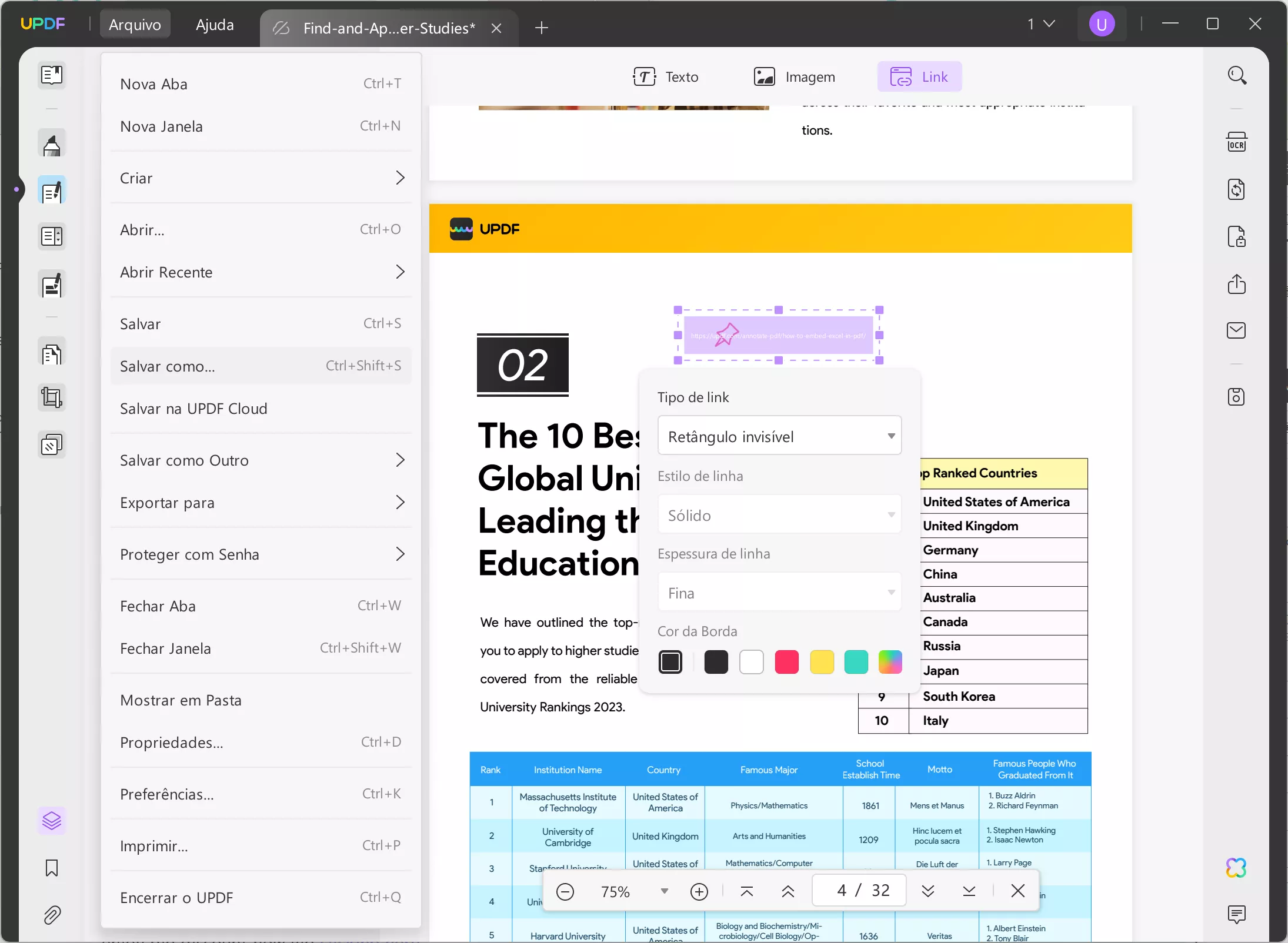The height and width of the screenshot is (943, 1288).
Task: Open the OCR tool in right sidebar
Action: [1236, 143]
